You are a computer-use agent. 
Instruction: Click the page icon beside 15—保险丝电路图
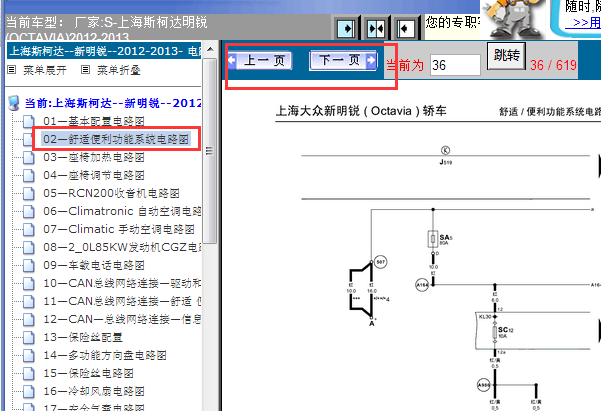coord(29,373)
